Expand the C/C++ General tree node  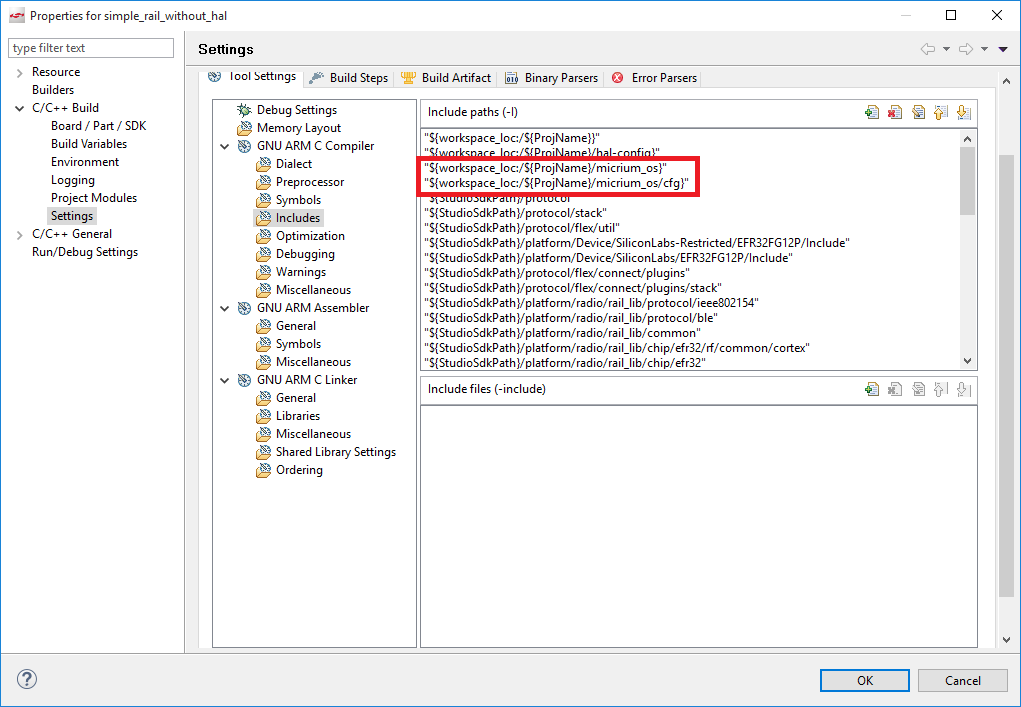click(x=20, y=235)
